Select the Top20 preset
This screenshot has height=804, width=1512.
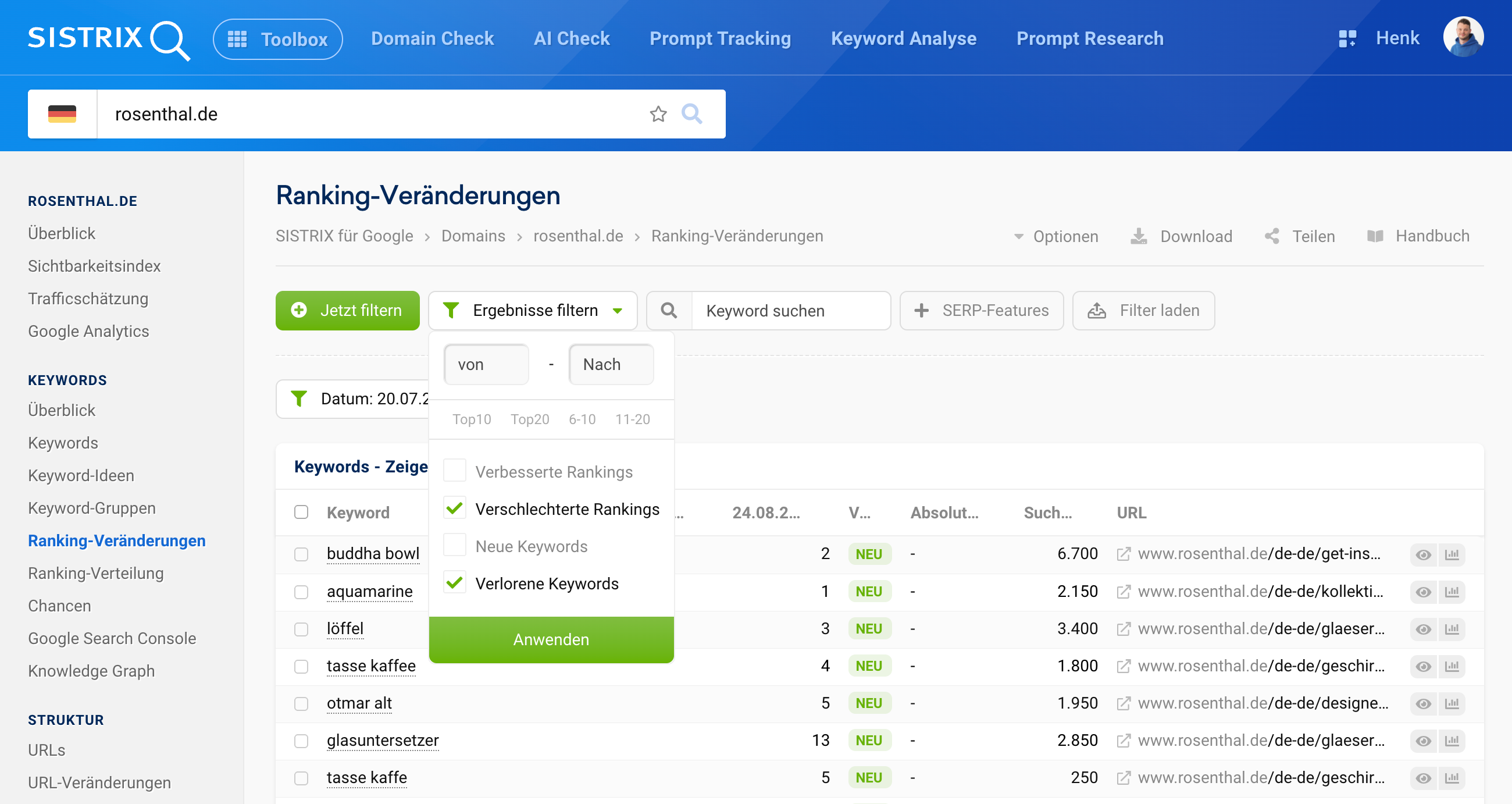pos(529,419)
